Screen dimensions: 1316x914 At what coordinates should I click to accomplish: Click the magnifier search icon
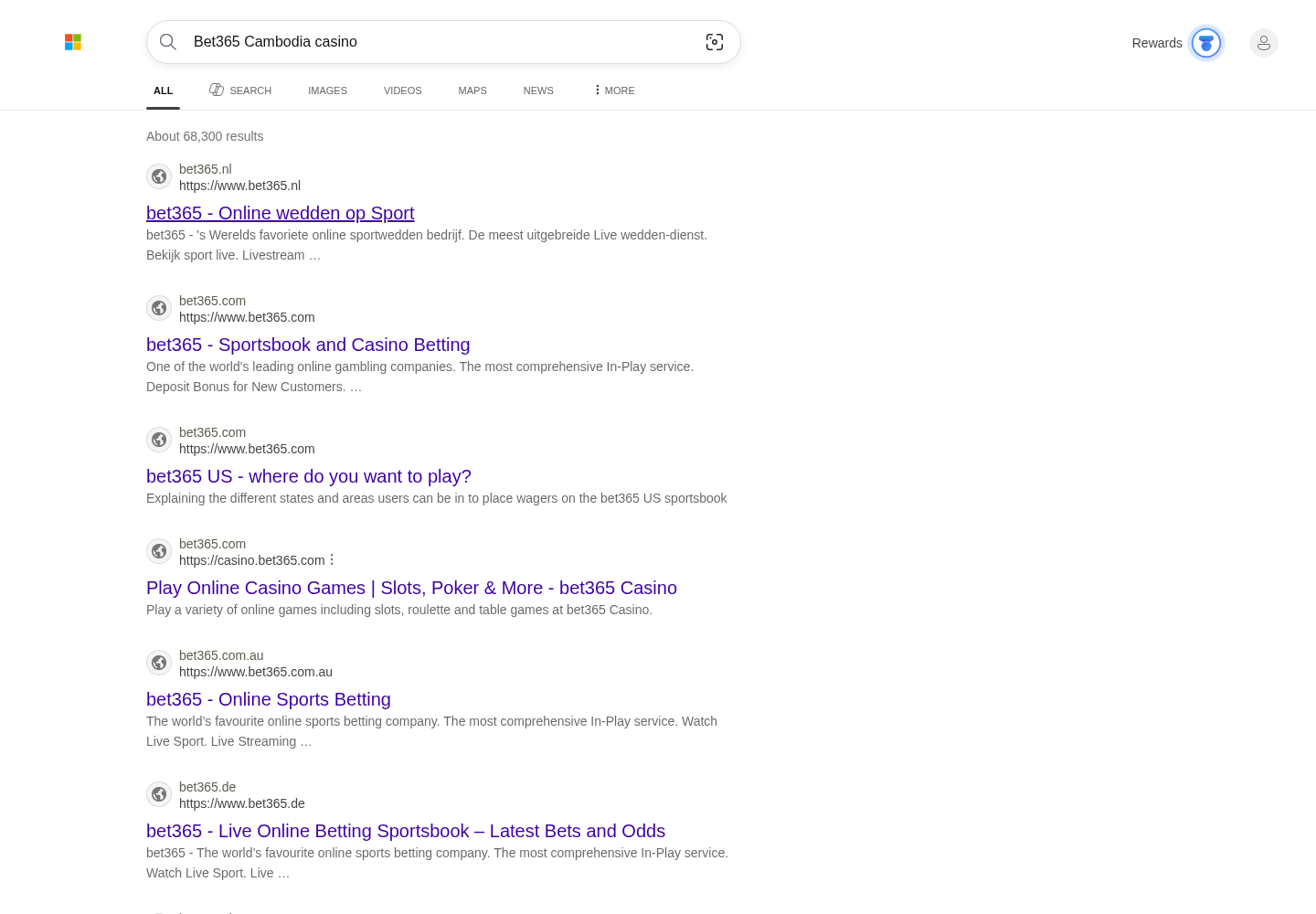[168, 42]
